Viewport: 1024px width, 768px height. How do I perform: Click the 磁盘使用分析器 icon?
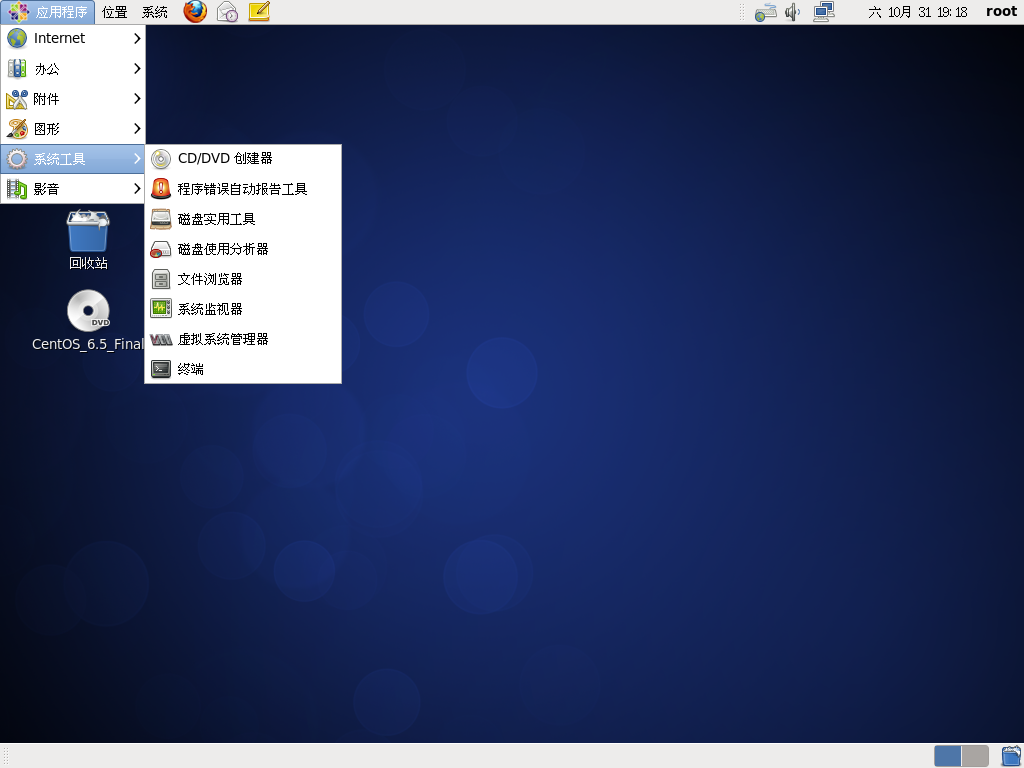click(161, 249)
